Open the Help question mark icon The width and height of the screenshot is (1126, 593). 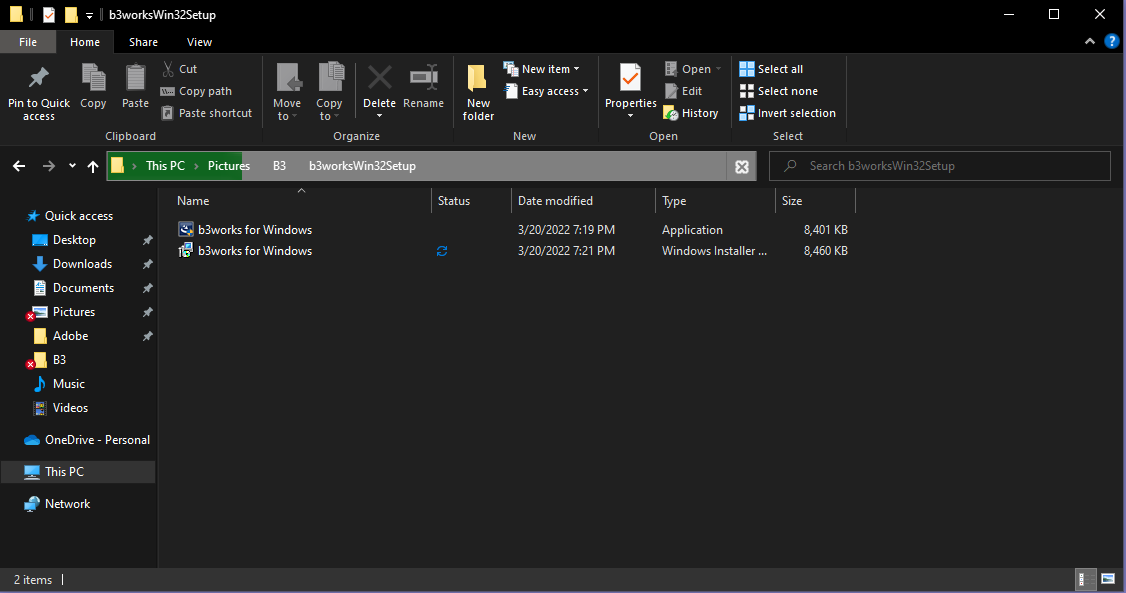[x=1111, y=42]
